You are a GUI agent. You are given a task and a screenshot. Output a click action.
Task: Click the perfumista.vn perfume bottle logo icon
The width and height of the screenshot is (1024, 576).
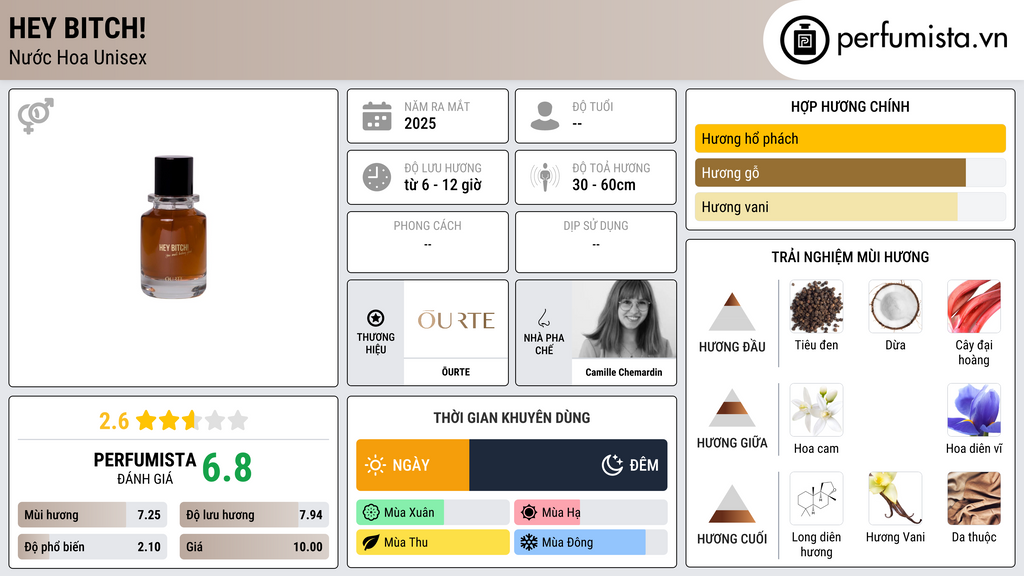(804, 40)
